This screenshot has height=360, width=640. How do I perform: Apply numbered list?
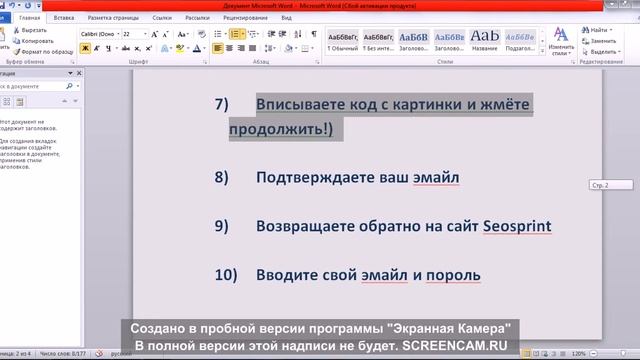pyautogui.click(x=235, y=34)
